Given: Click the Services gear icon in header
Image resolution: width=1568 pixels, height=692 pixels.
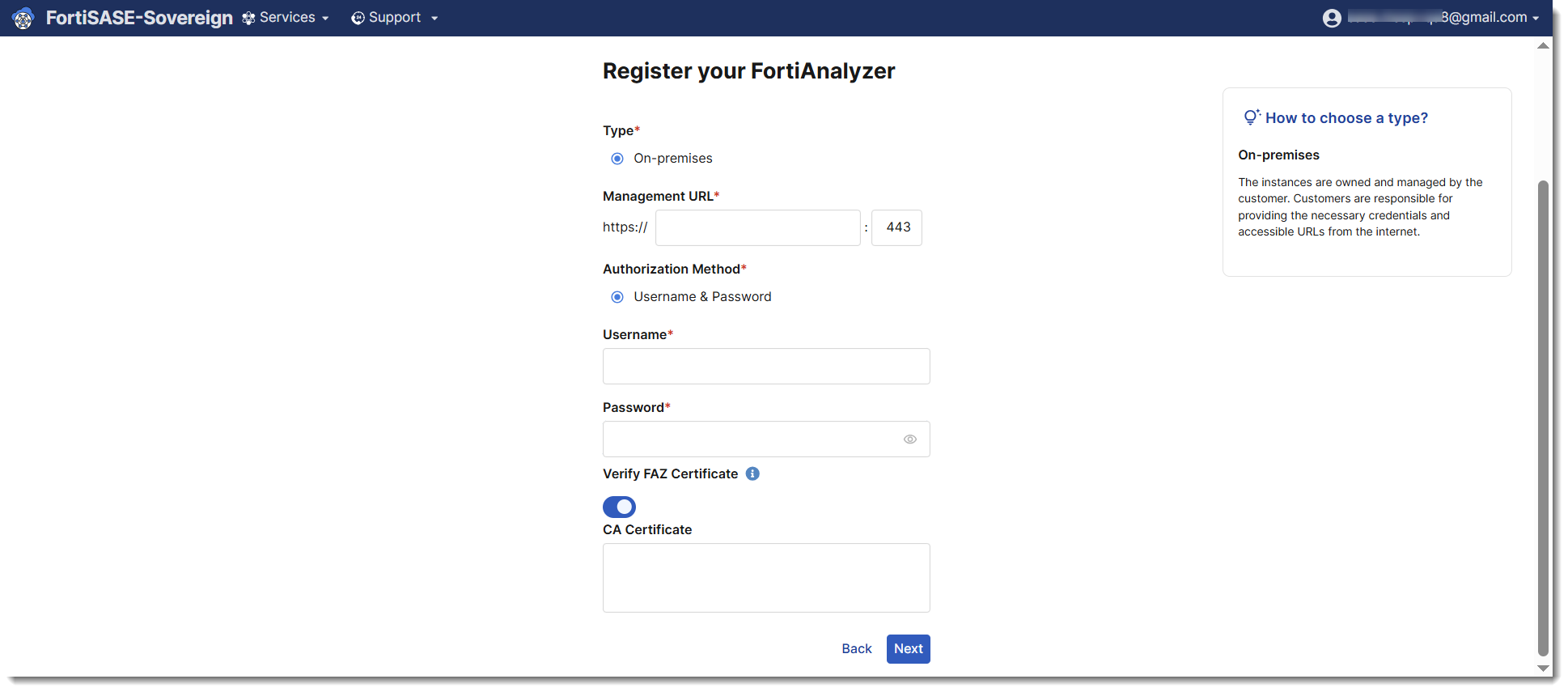Looking at the screenshot, I should point(248,17).
